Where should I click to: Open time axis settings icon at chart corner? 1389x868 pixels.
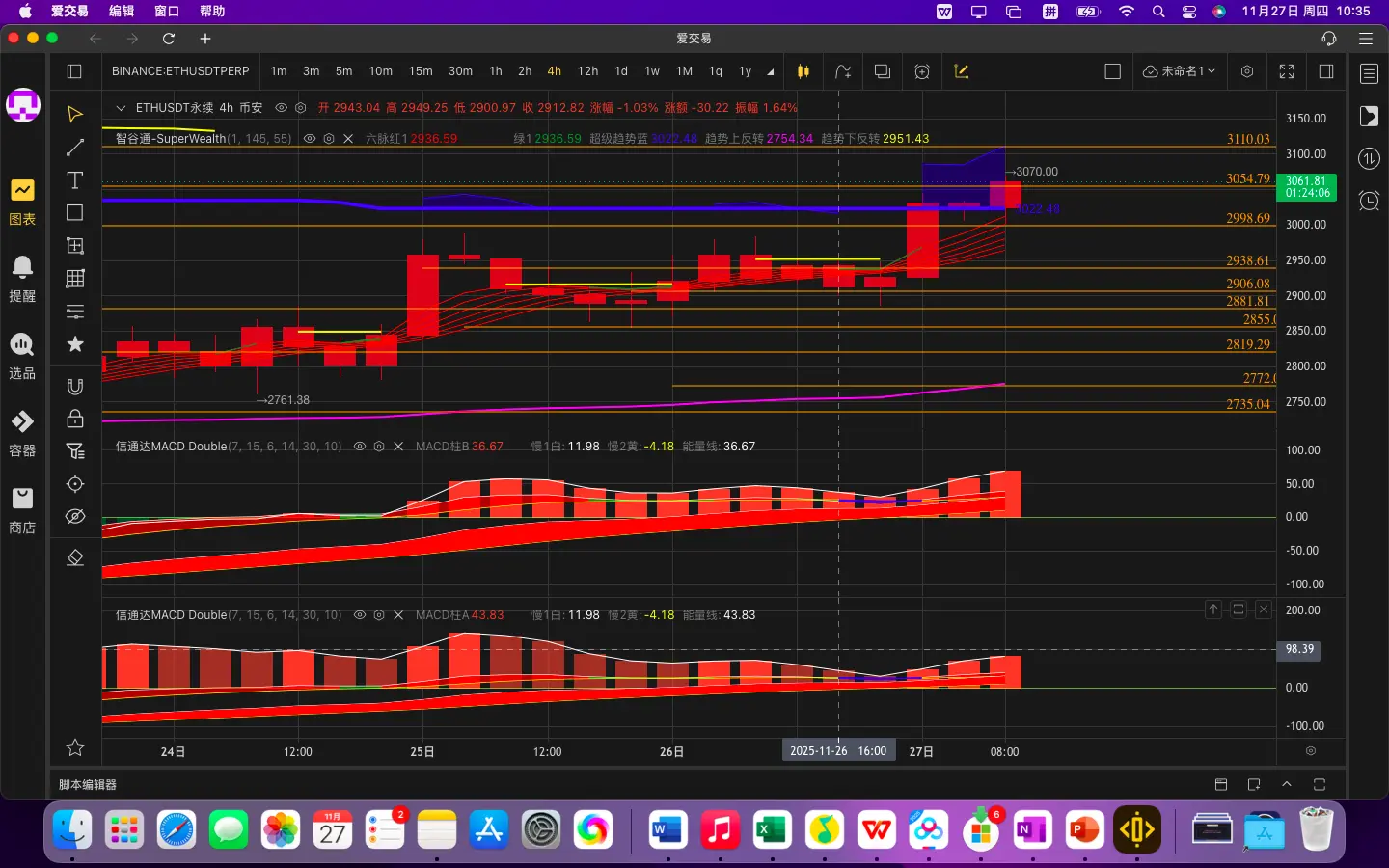pos(1311,751)
